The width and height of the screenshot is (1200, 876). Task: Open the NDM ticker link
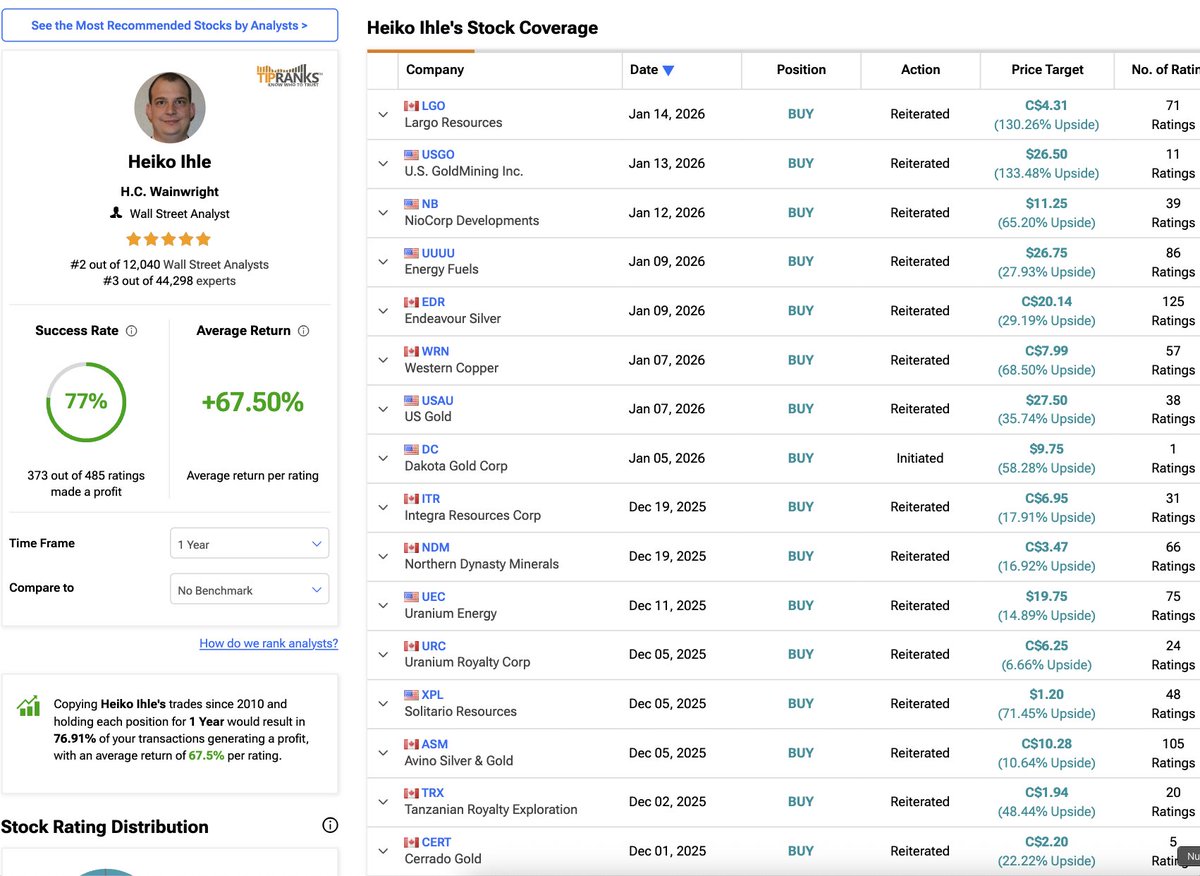435,547
